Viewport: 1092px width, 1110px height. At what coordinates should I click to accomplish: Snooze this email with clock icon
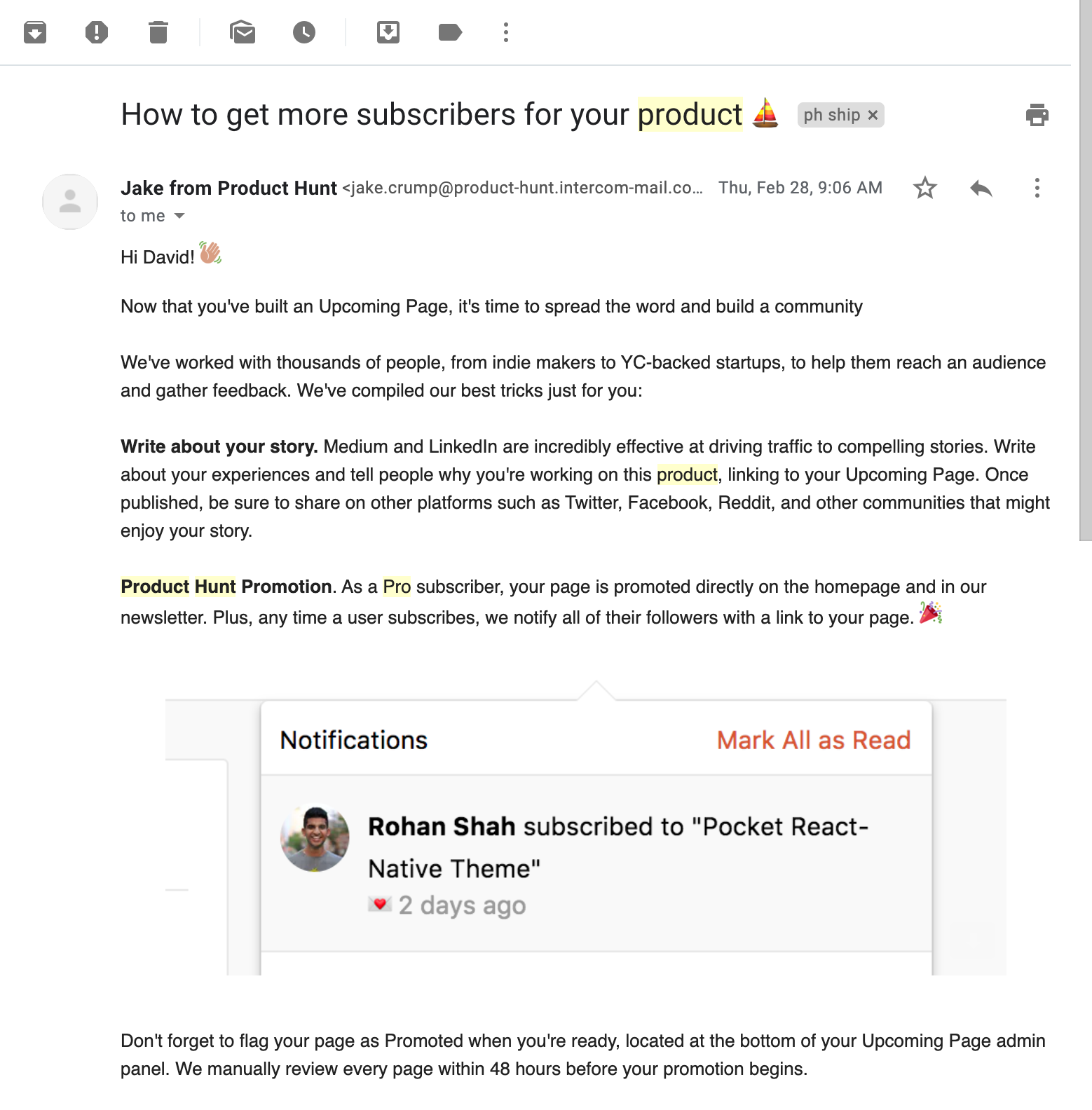click(x=304, y=32)
